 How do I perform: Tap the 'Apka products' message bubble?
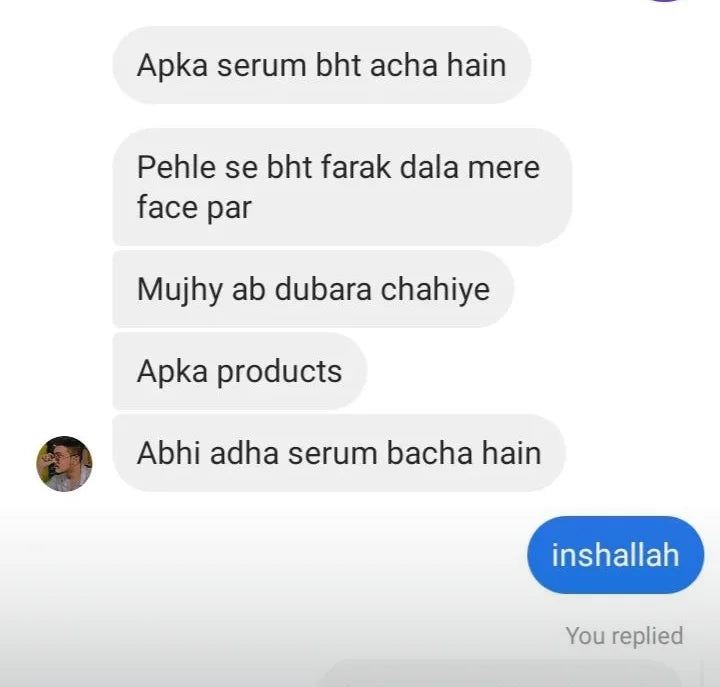point(239,371)
